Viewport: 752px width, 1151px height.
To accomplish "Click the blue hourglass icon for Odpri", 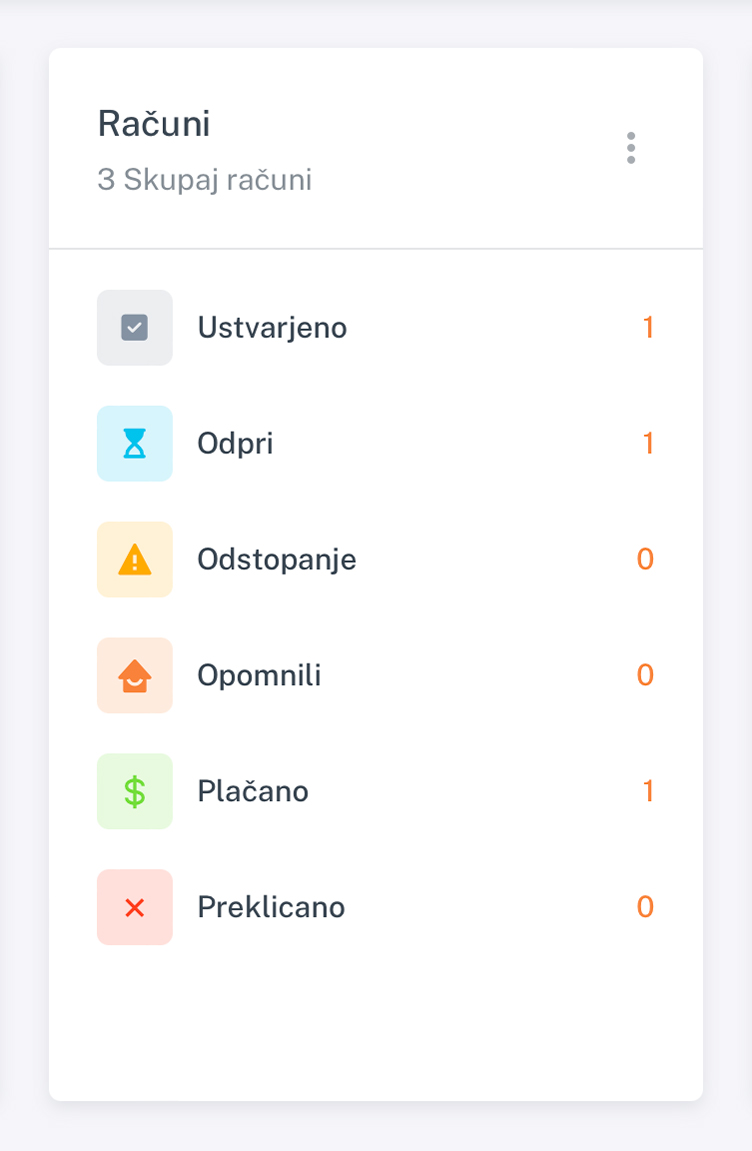I will pyautogui.click(x=134, y=443).
